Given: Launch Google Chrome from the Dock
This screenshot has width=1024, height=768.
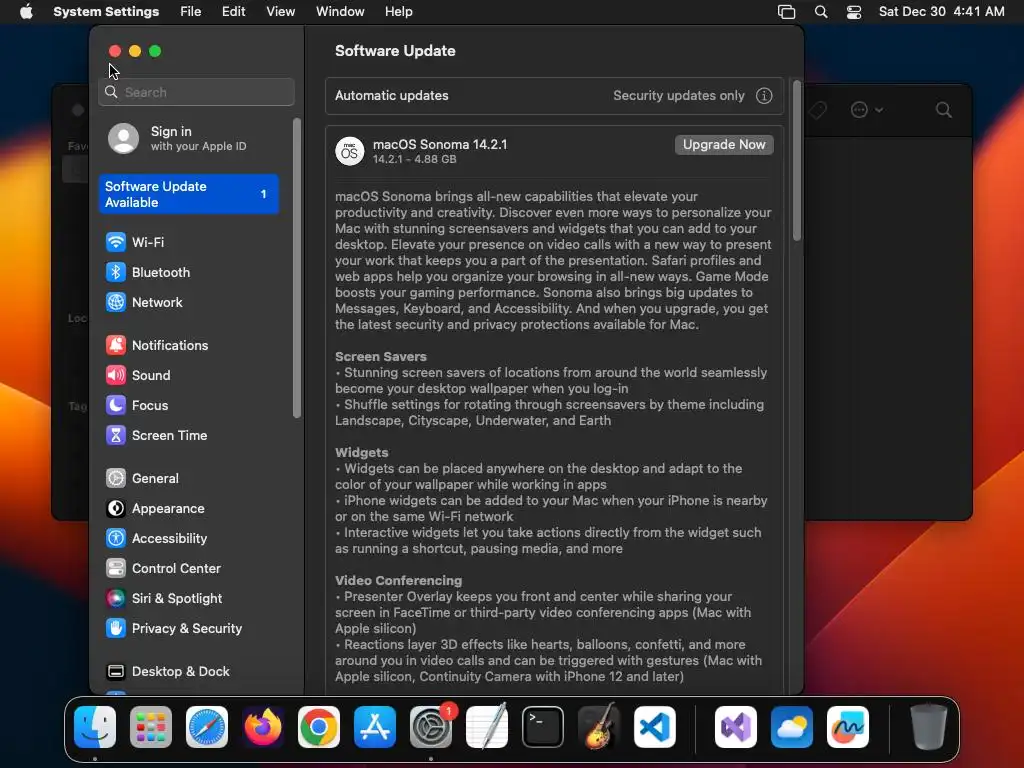Looking at the screenshot, I should 319,727.
